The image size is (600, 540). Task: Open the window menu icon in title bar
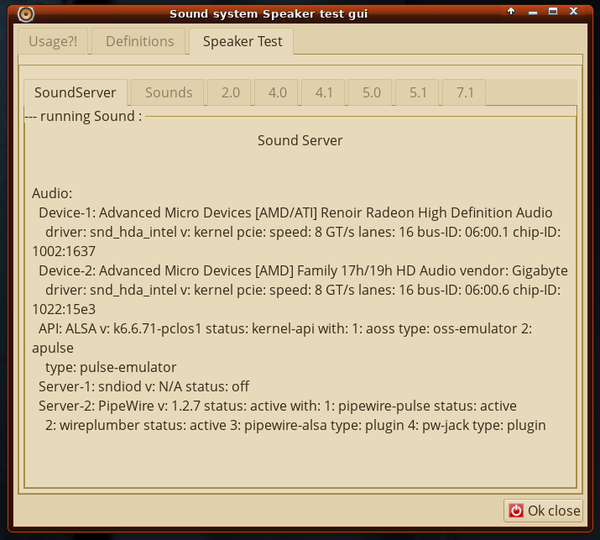point(26,14)
